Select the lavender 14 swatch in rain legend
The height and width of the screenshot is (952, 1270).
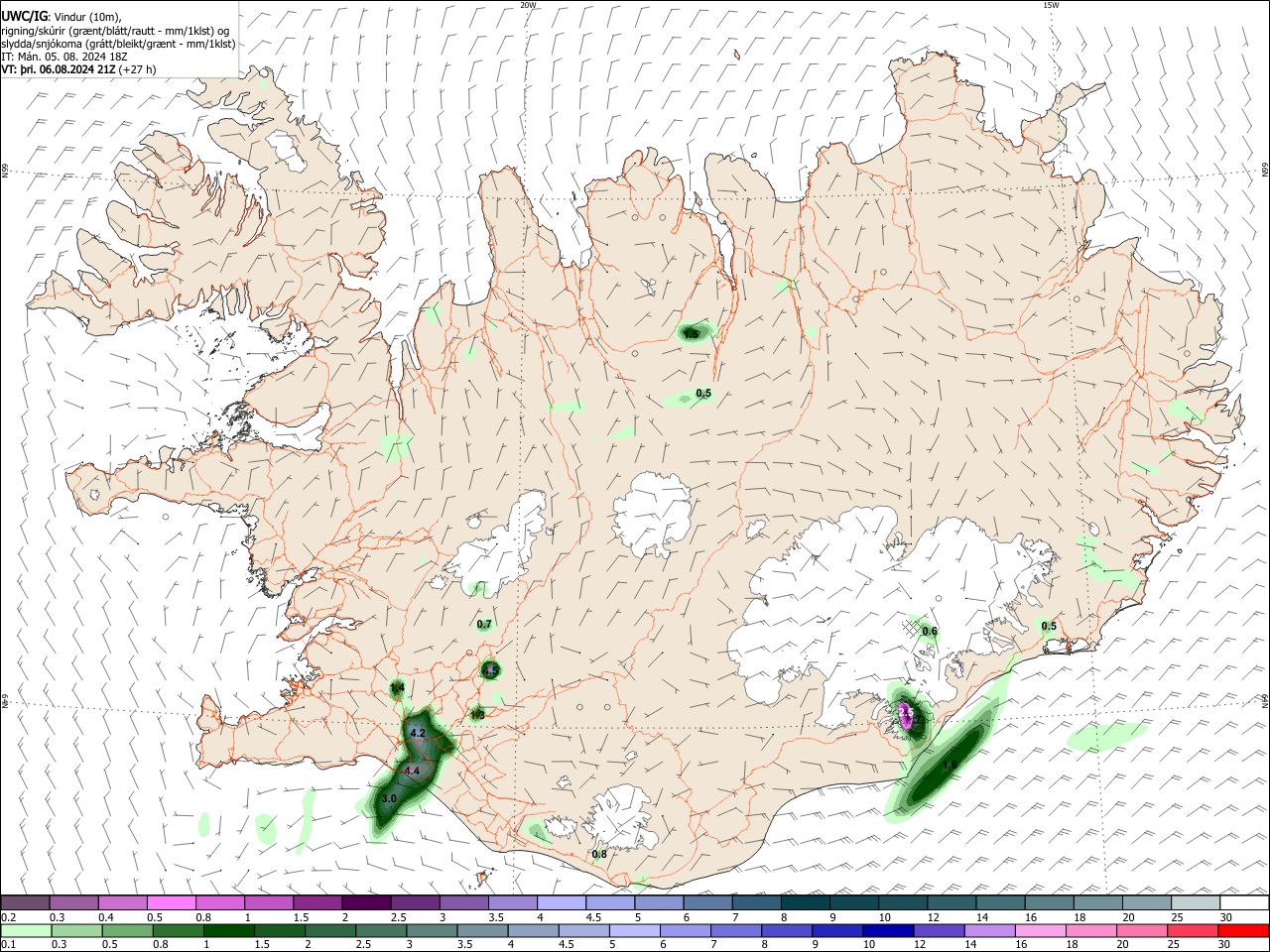(988, 931)
